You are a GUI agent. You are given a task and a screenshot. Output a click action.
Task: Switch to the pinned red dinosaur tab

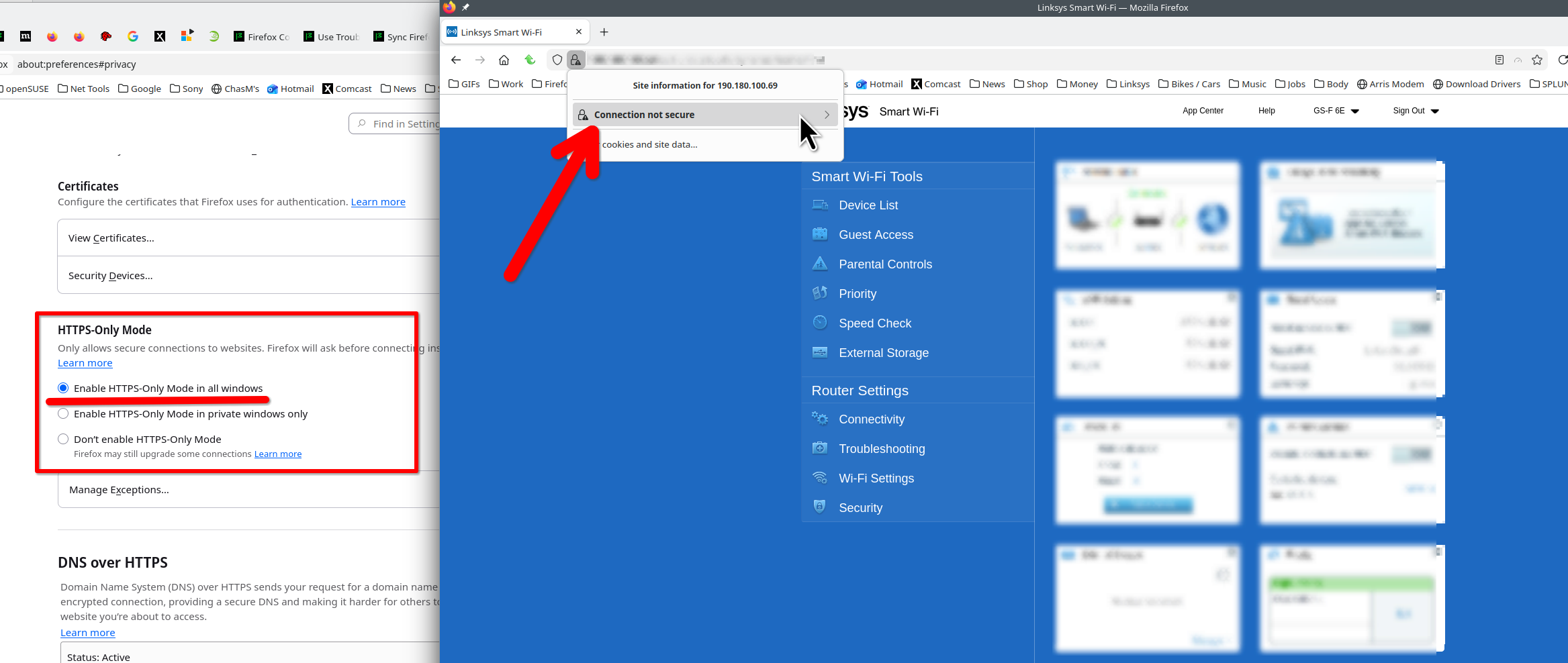coord(106,36)
